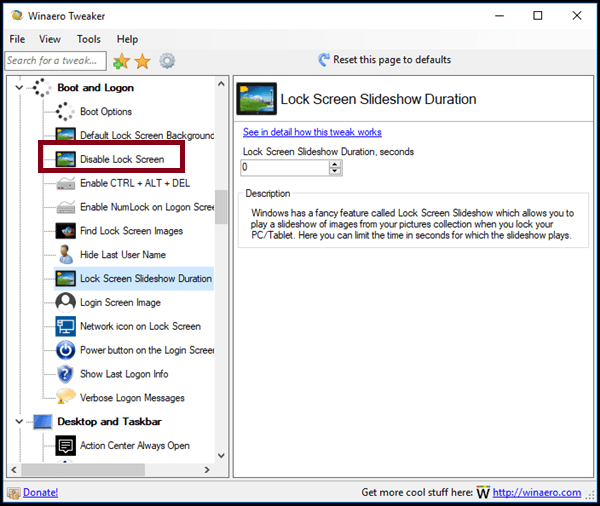This screenshot has width=600, height=506.
Task: Click the add to favorites star-plus icon
Action: click(x=121, y=61)
